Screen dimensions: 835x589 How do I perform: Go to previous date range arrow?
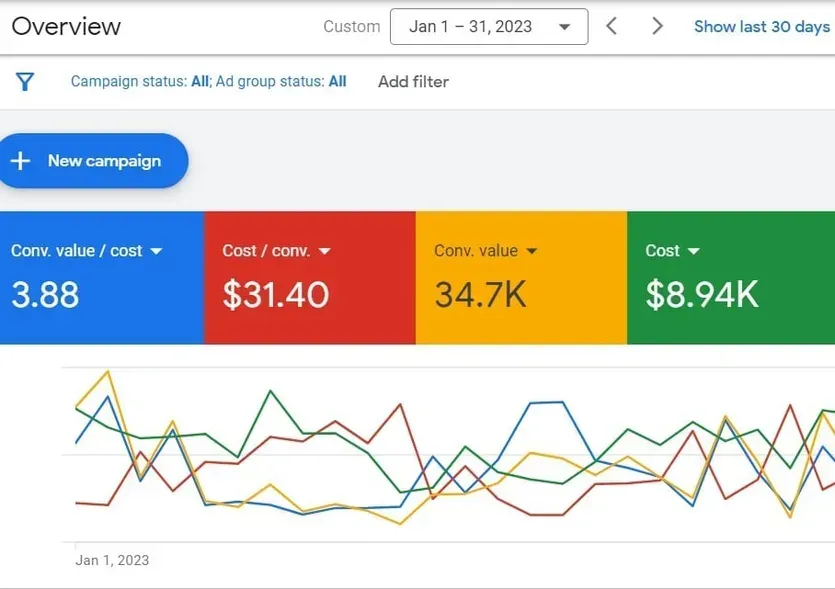612,26
